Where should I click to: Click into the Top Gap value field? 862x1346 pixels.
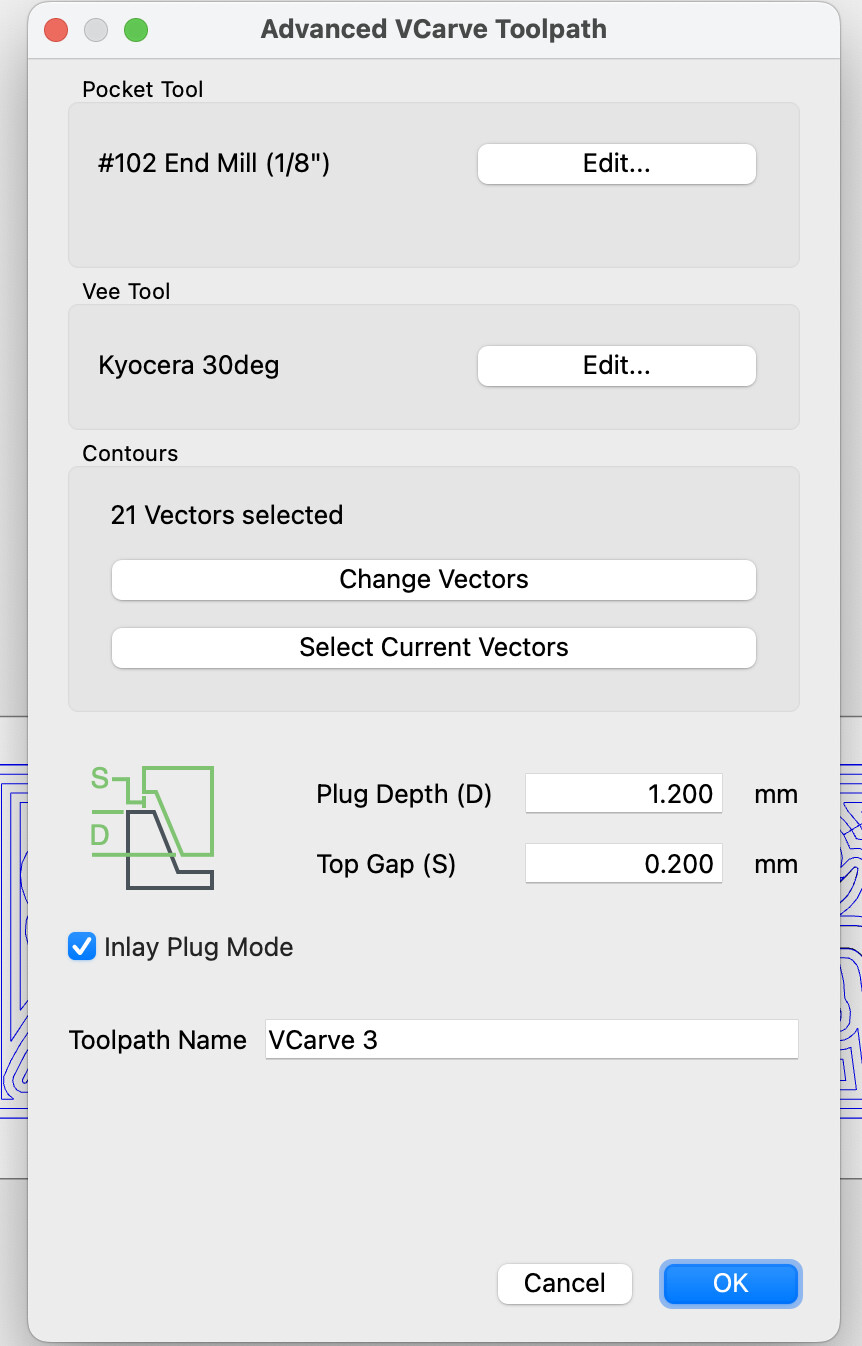623,864
